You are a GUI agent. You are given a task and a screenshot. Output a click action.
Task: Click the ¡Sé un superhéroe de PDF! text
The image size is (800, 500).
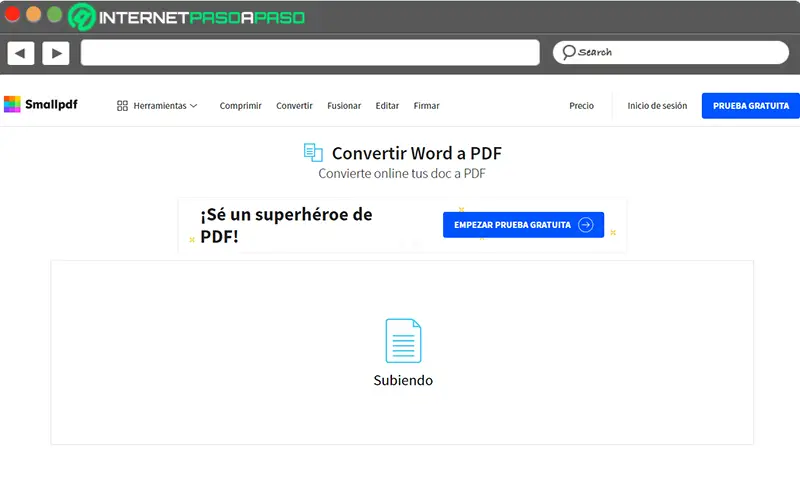[286, 225]
